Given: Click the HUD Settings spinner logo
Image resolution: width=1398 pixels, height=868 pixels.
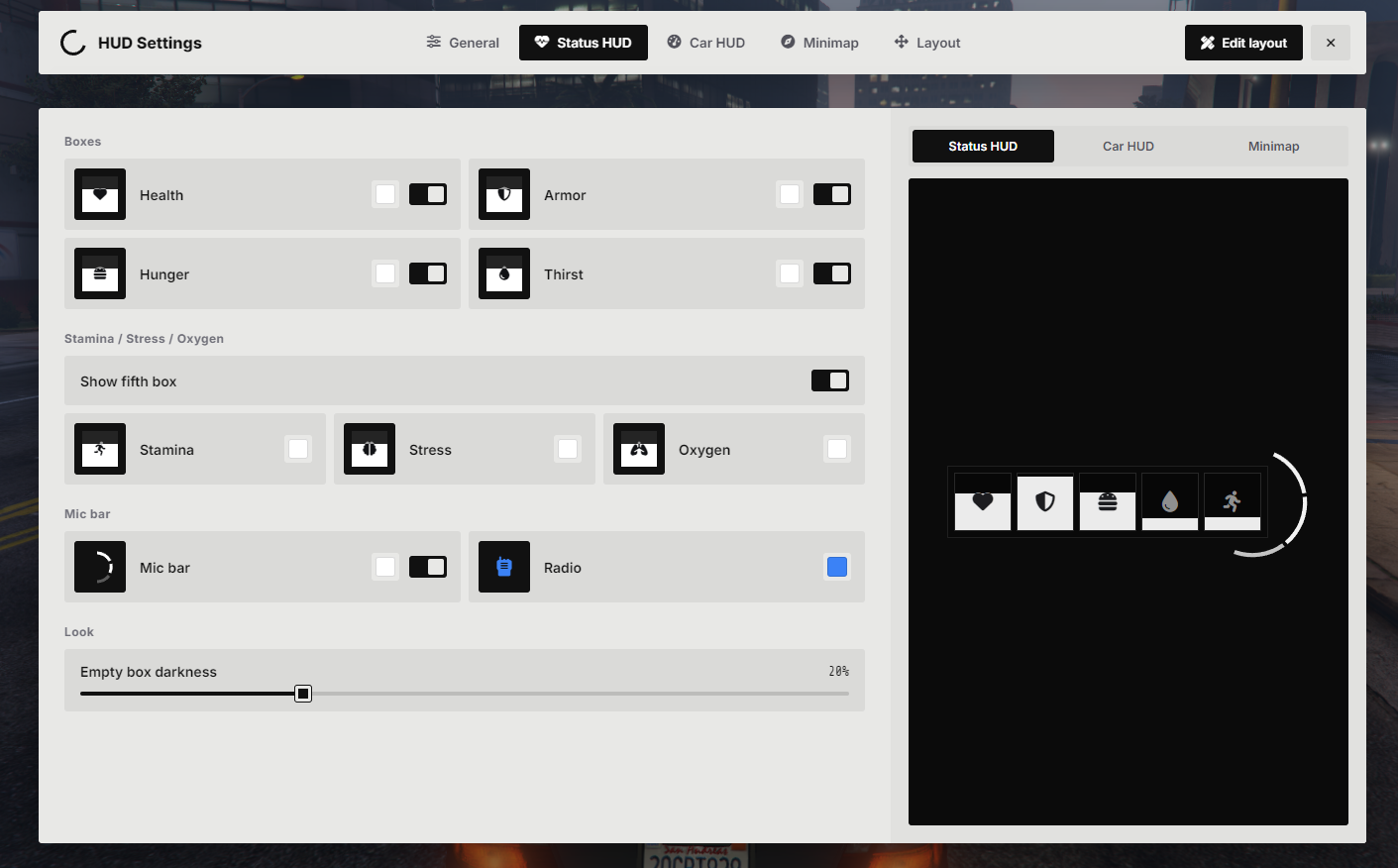Looking at the screenshot, I should 73,43.
